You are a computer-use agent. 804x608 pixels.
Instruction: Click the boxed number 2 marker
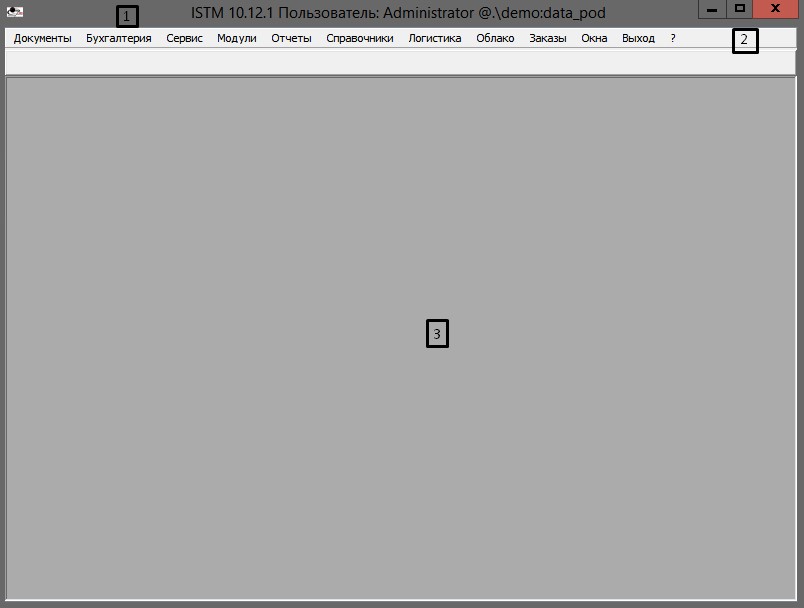click(x=744, y=41)
